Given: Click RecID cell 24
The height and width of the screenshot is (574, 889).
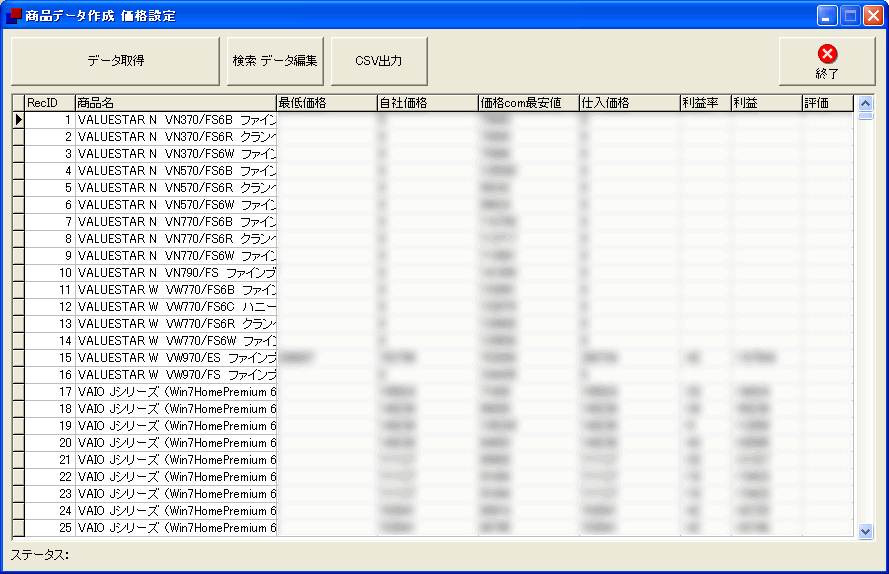Looking at the screenshot, I should (x=50, y=511).
